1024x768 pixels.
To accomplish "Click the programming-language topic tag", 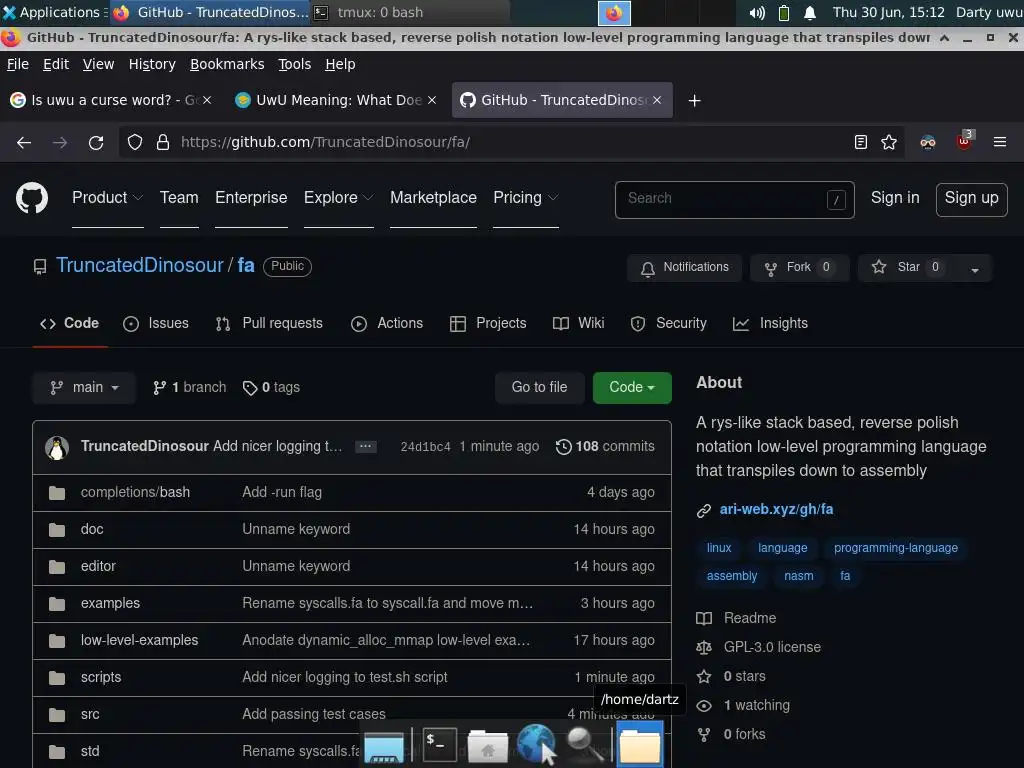I will pos(895,549).
